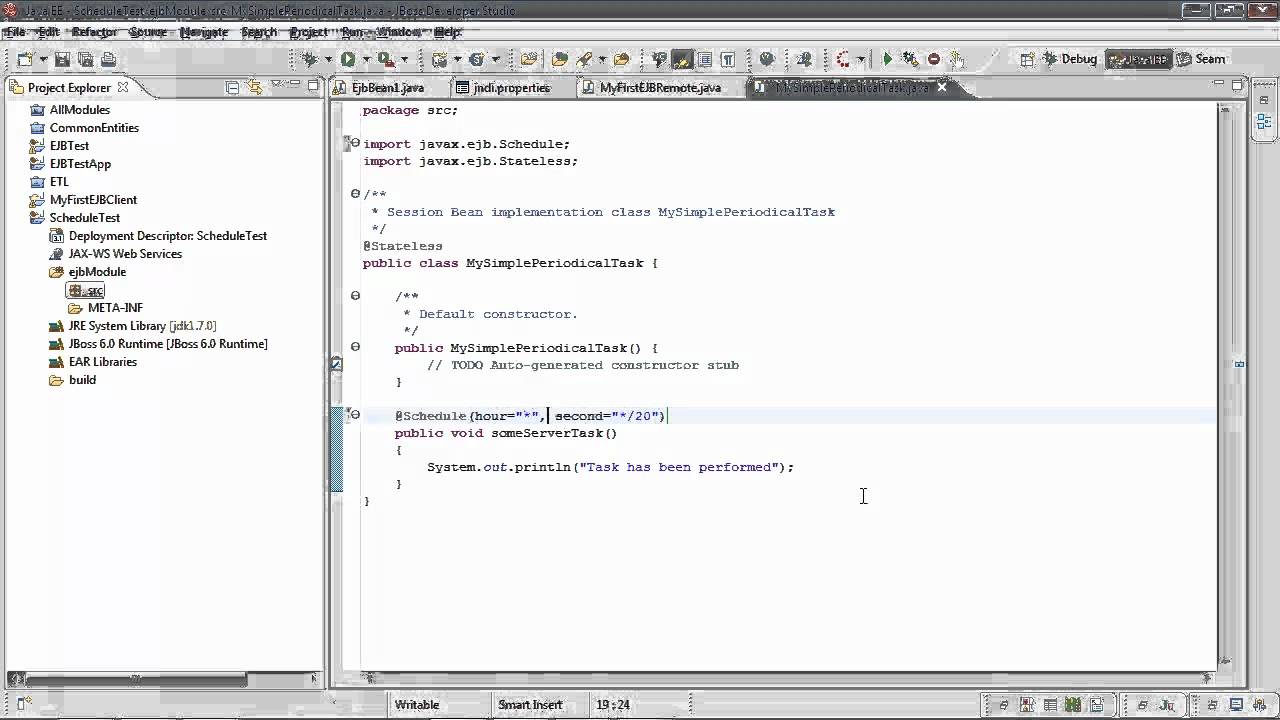Collapse the @Schedule method fold marker
This screenshot has width=1280, height=720.
pyautogui.click(x=355, y=414)
